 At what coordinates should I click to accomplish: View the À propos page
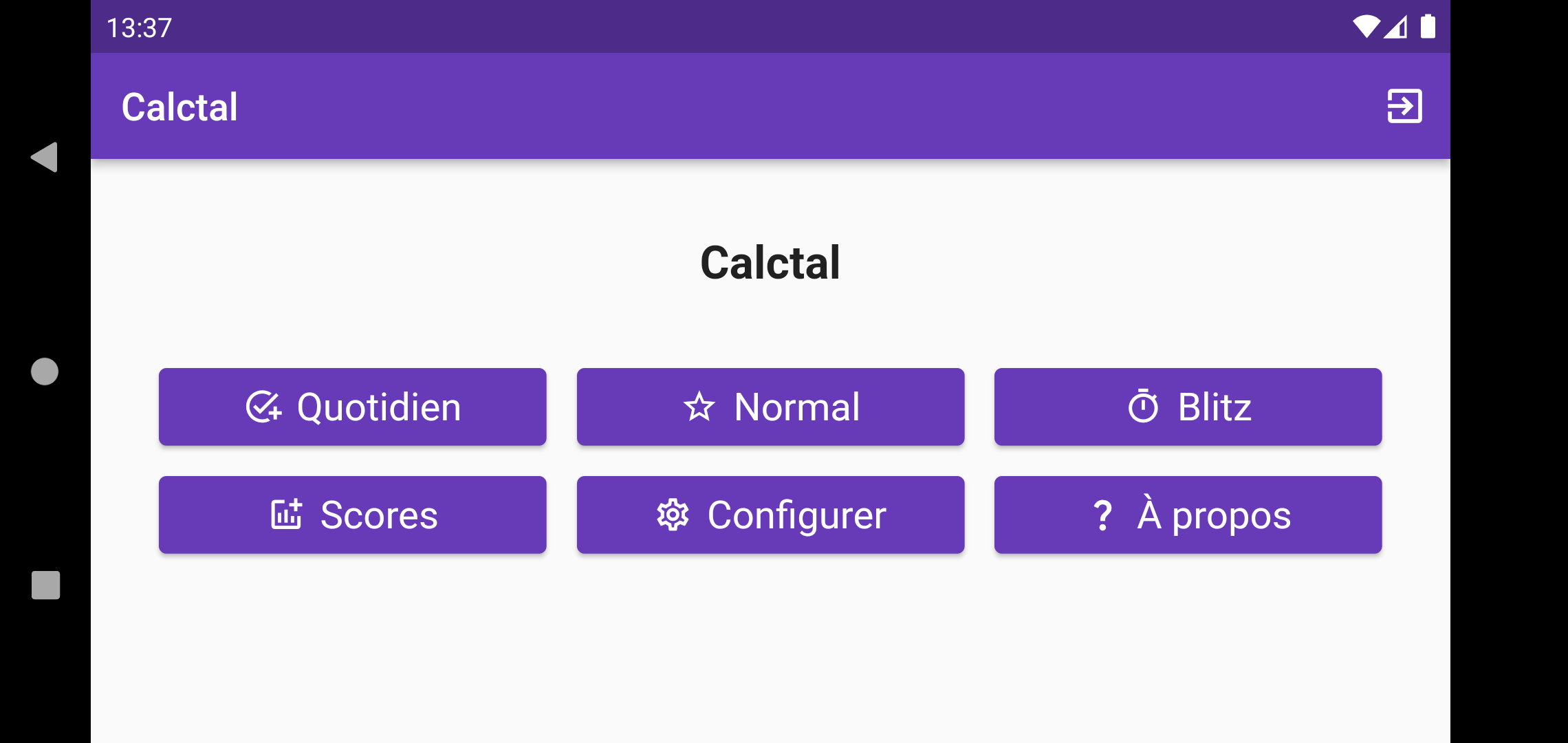pyautogui.click(x=1188, y=514)
